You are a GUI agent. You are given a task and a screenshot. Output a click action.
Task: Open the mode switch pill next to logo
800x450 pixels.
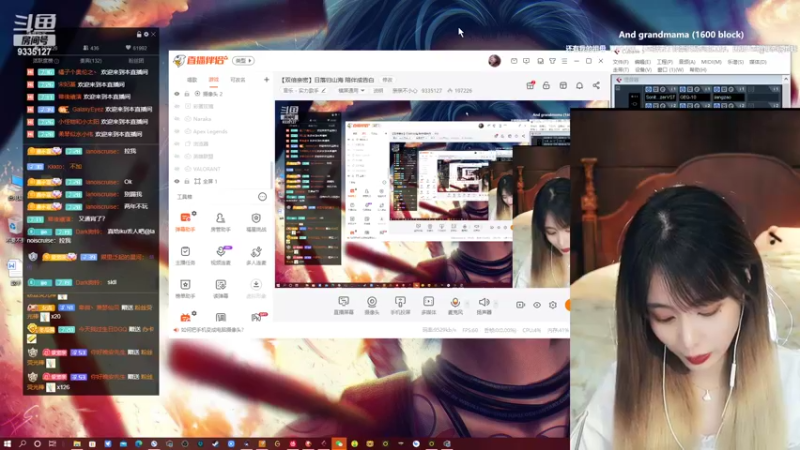point(243,61)
